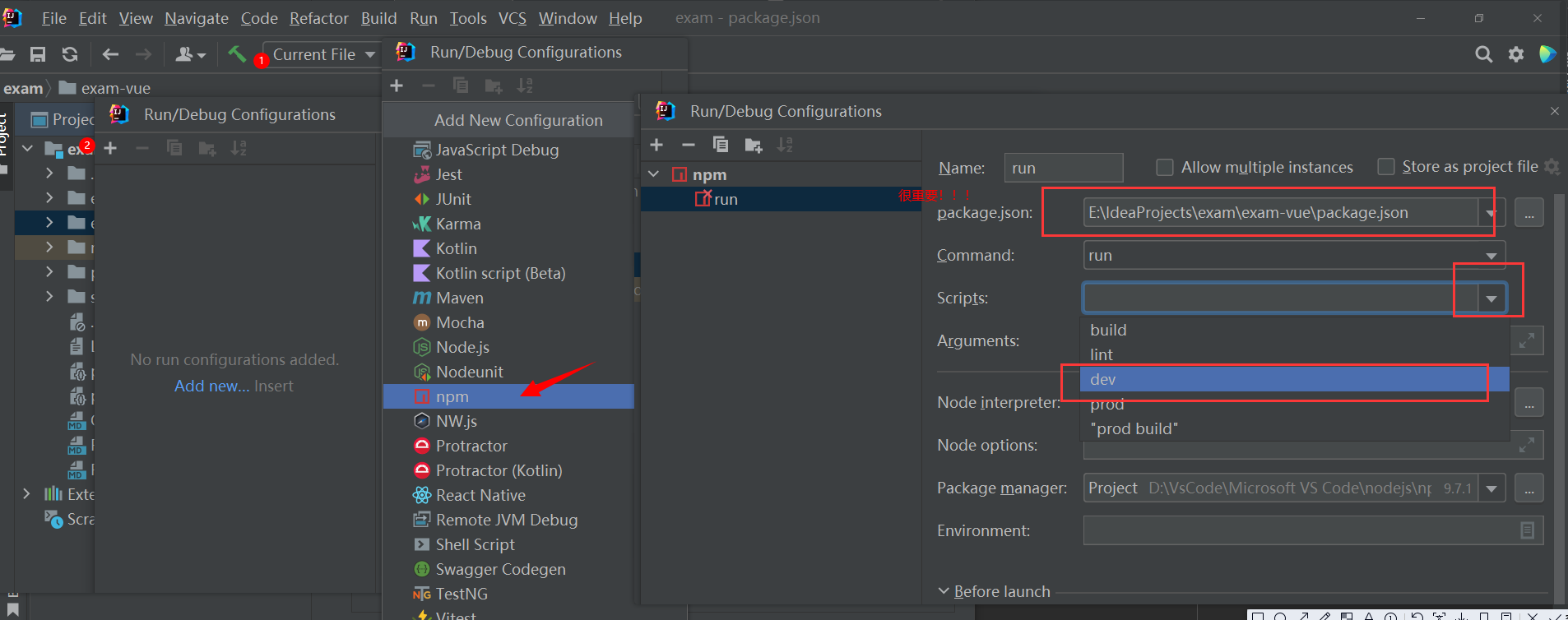
Task: Open the Command dropdown
Action: tap(1491, 256)
